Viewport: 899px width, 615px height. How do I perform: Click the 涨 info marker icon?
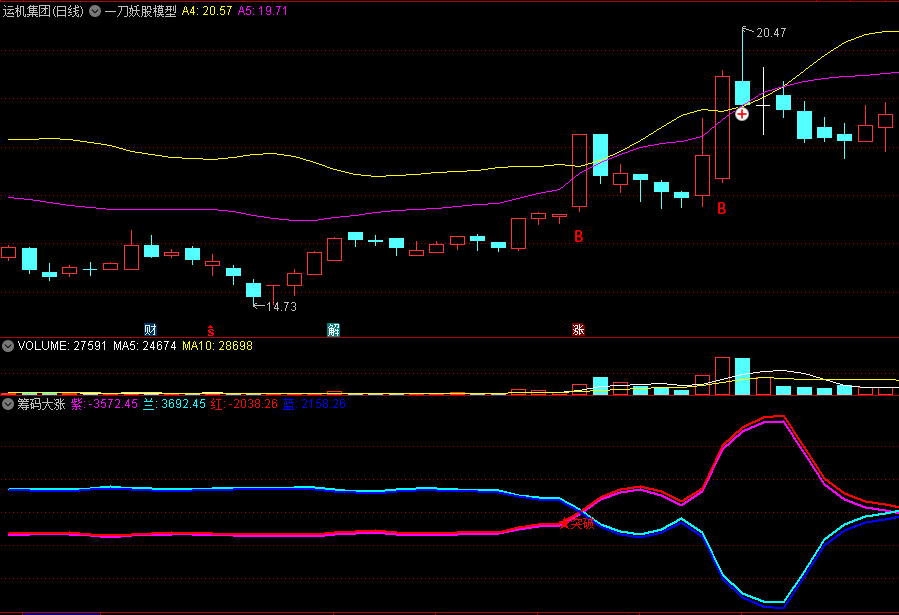(x=578, y=330)
